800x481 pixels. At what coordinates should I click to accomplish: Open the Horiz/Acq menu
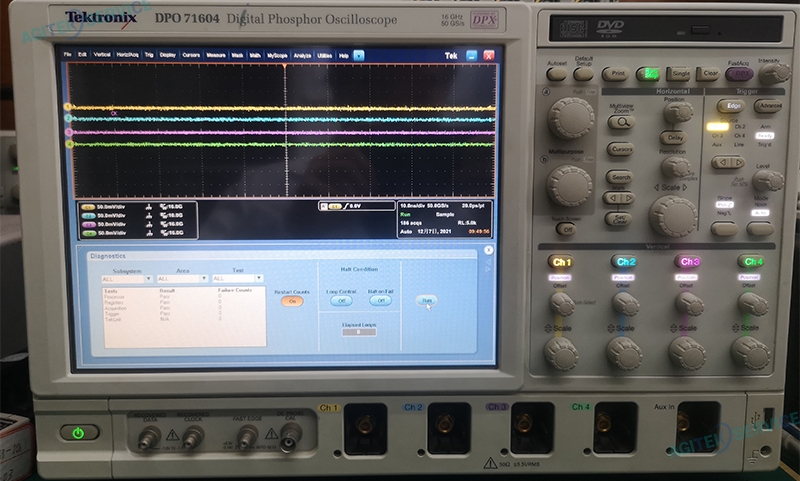[x=127, y=54]
